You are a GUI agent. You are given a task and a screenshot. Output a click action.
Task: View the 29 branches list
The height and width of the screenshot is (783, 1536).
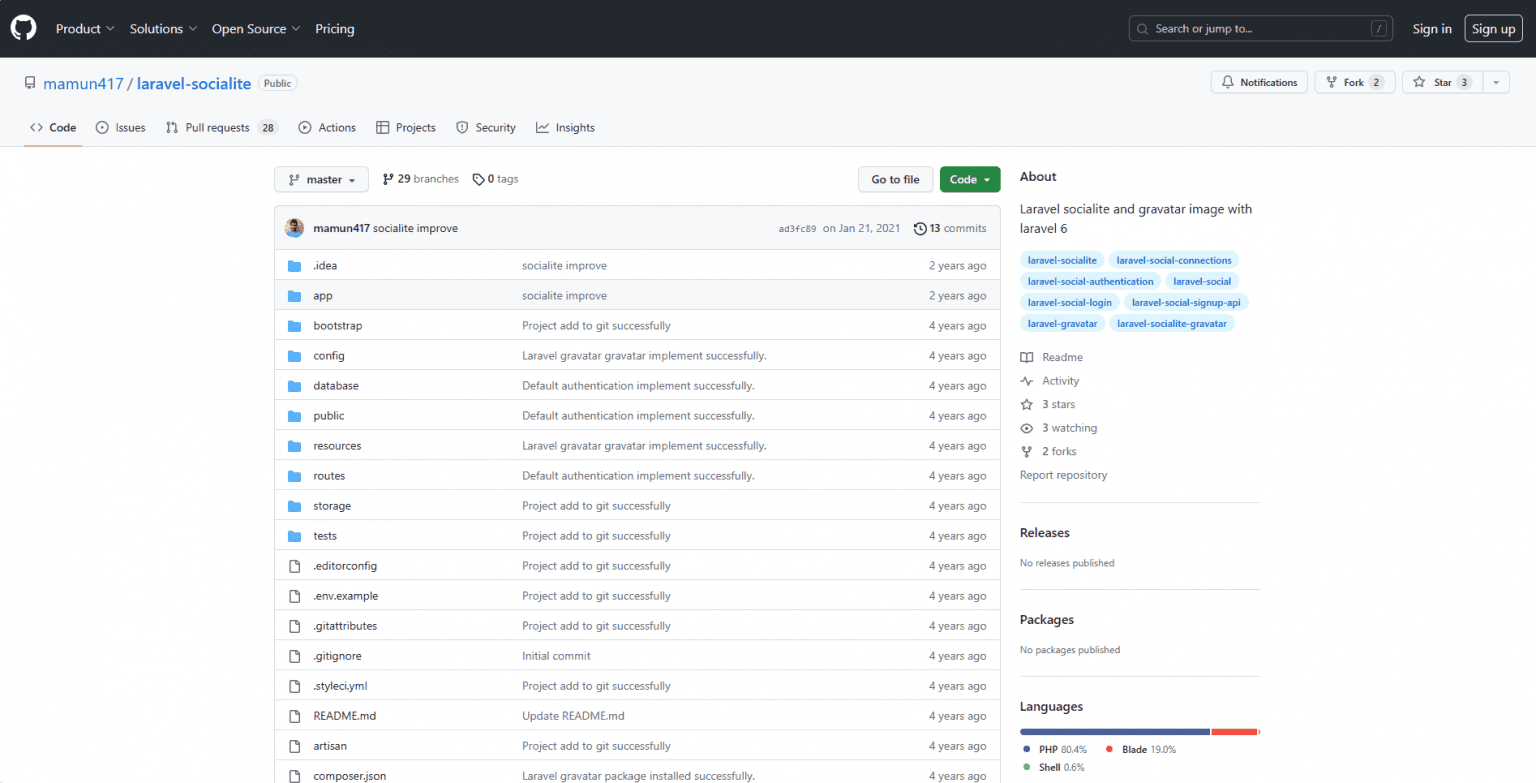[419, 179]
